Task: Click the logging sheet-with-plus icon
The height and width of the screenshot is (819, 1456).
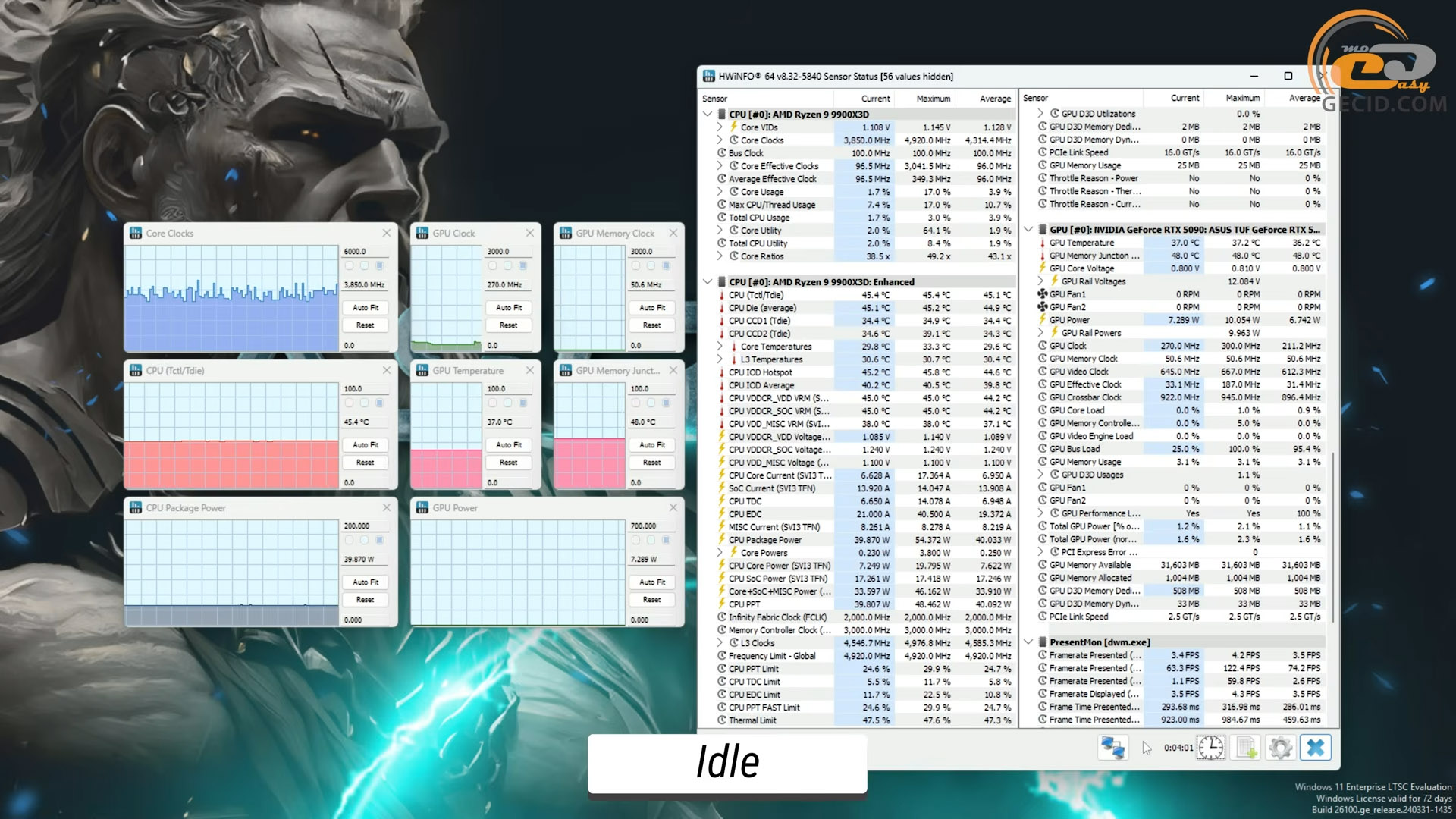Action: pos(1246,748)
